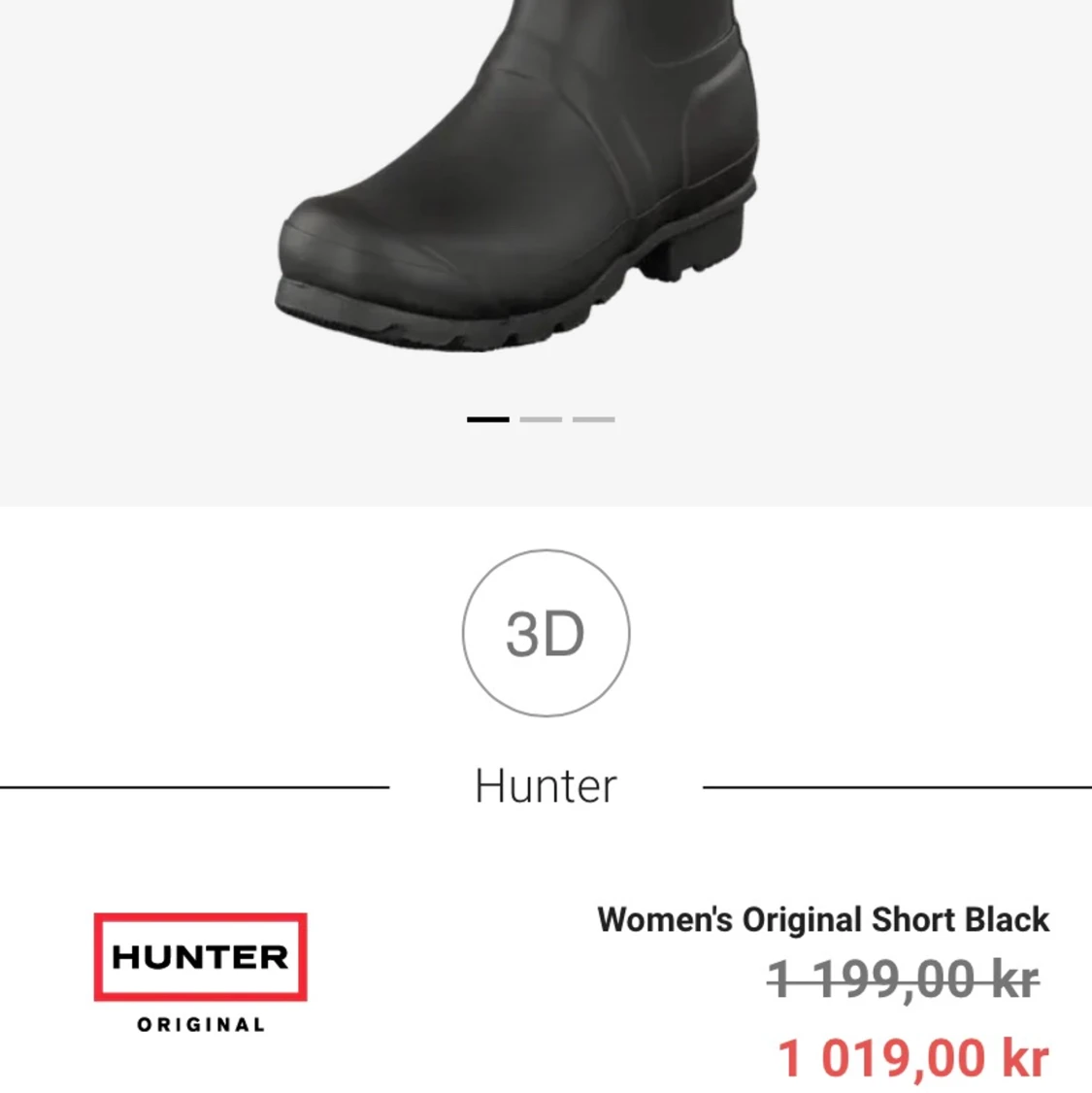Click the ORIGINAL wordmark under the logo
1092x1093 pixels.
pos(201,1025)
